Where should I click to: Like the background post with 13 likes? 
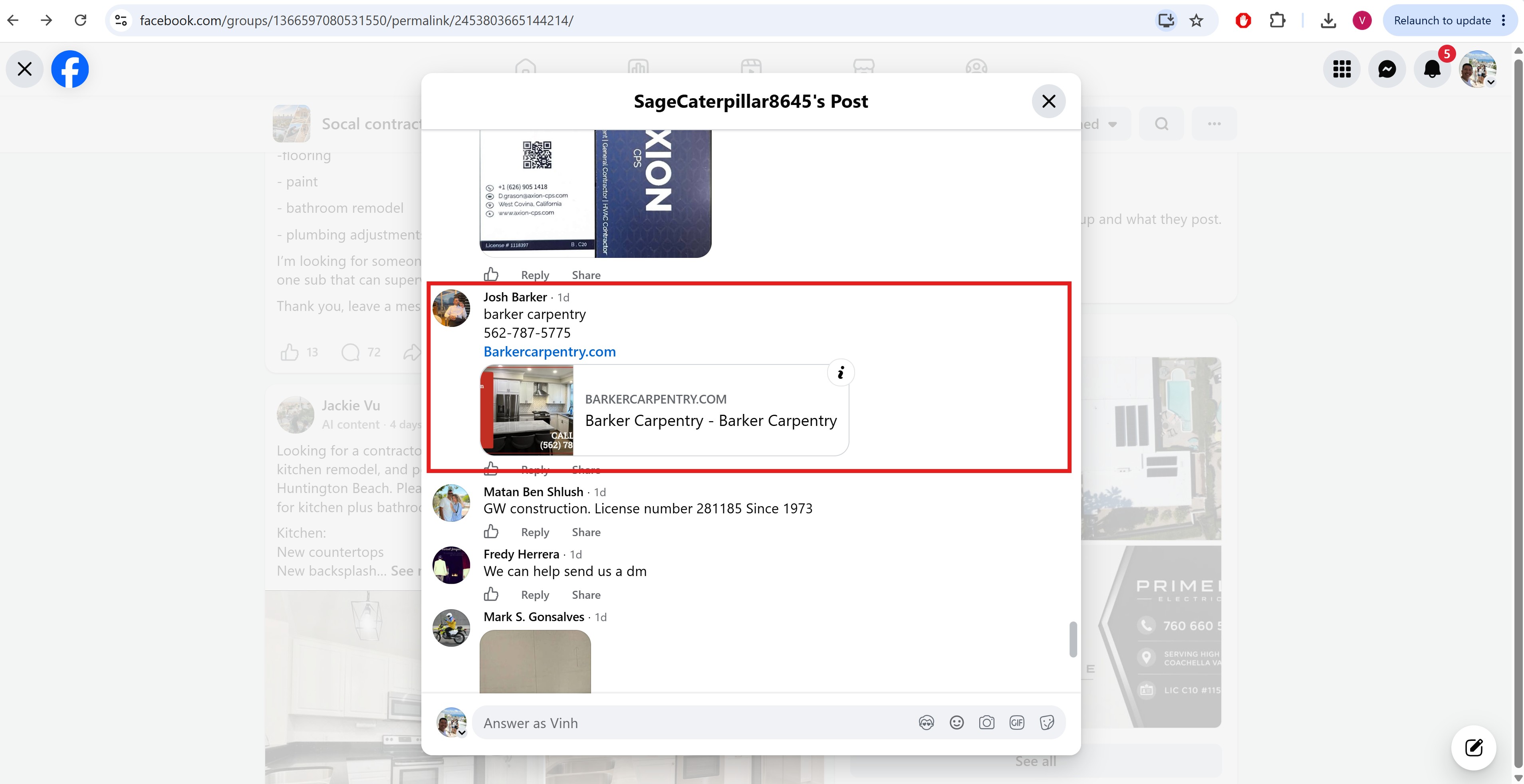[x=290, y=352]
